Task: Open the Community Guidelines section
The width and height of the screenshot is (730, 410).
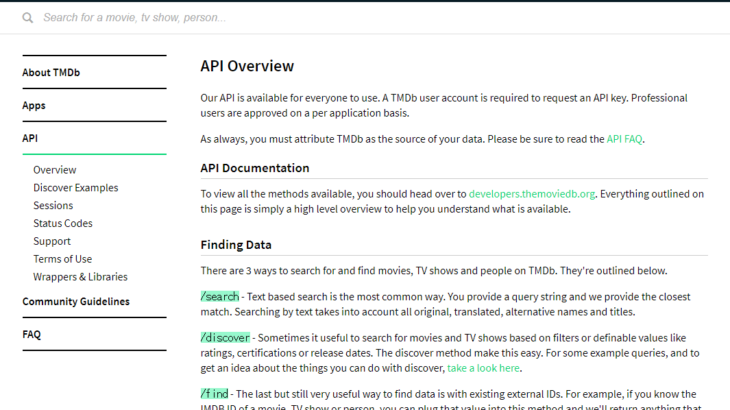Action: click(76, 301)
